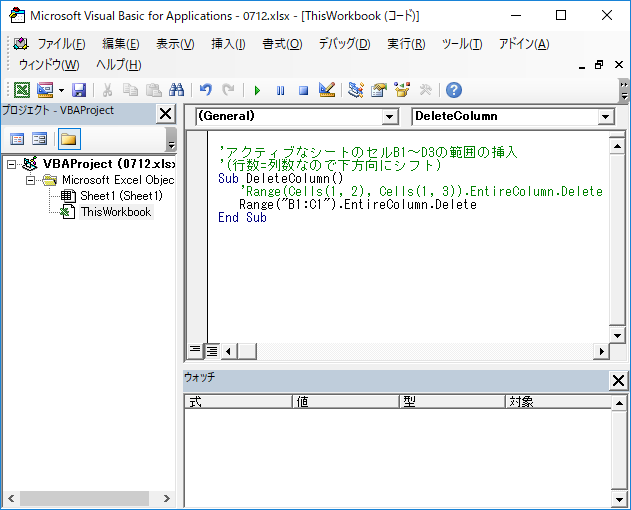Collapse the VBAProject (0712.xlsx) tree node

(12, 164)
